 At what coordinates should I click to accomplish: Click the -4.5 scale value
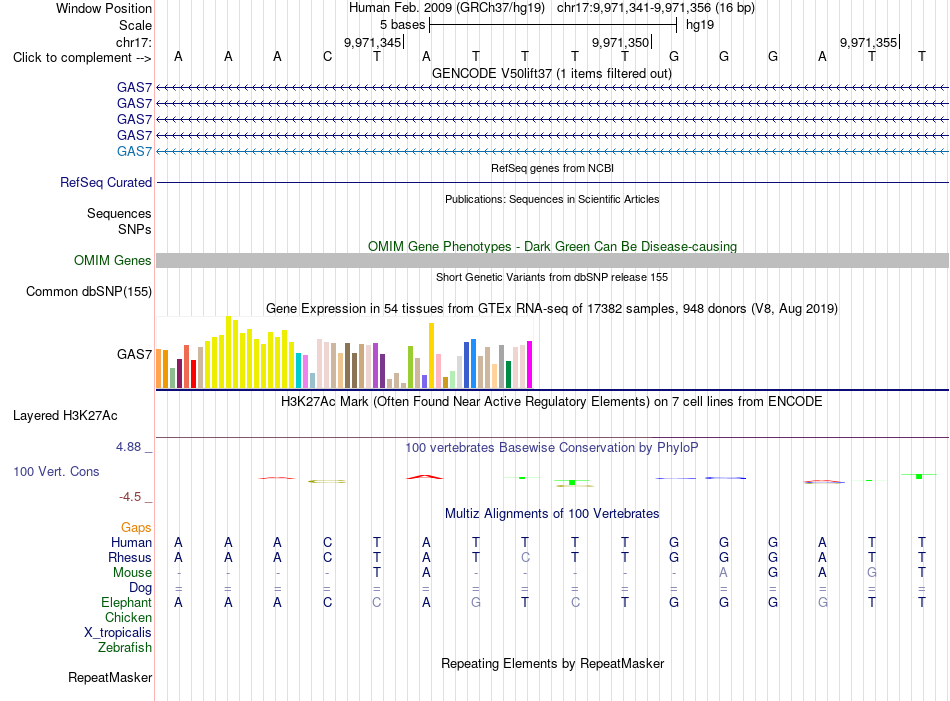coord(130,497)
